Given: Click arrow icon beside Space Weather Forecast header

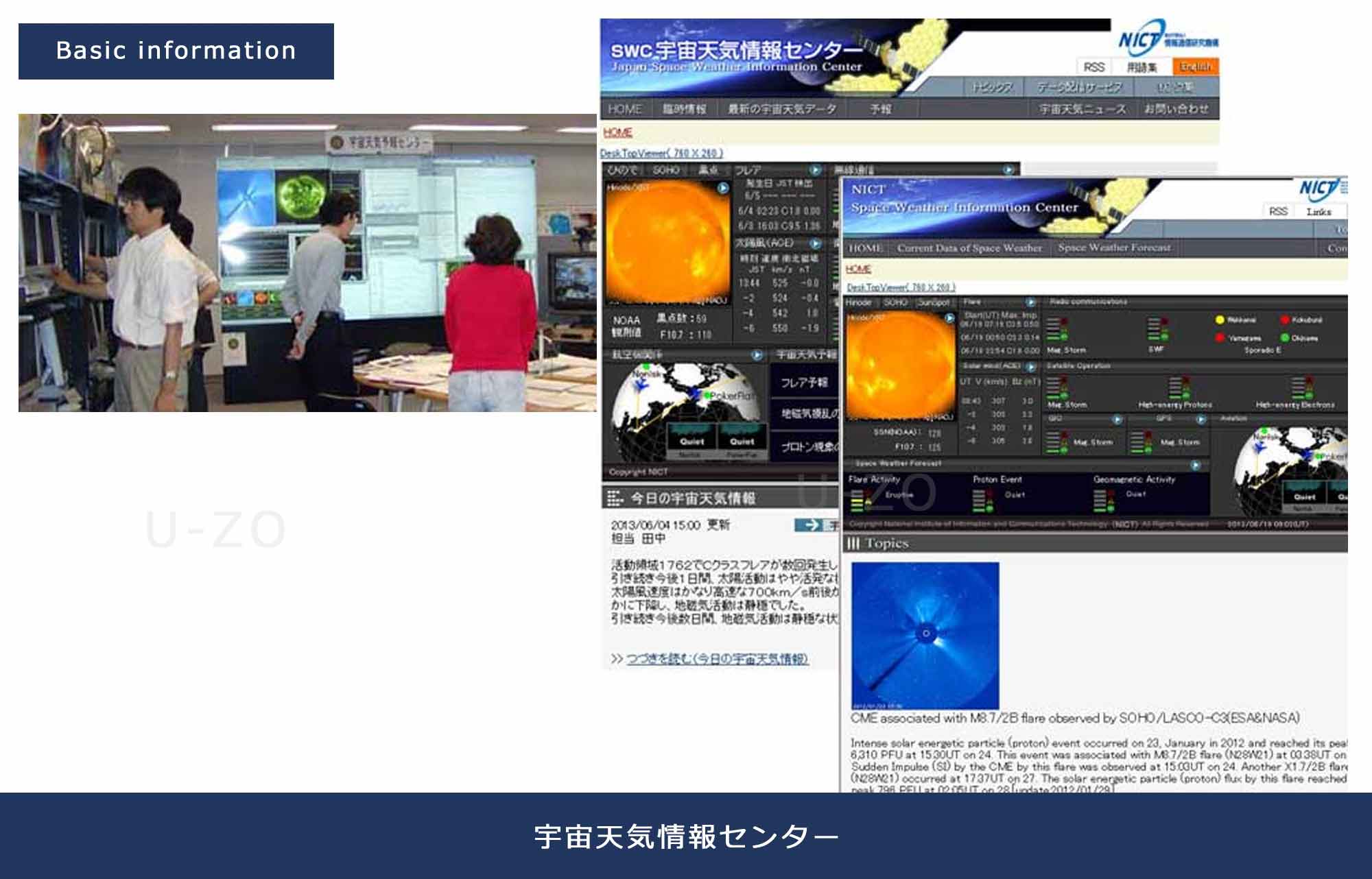Looking at the screenshot, I should tap(1196, 465).
